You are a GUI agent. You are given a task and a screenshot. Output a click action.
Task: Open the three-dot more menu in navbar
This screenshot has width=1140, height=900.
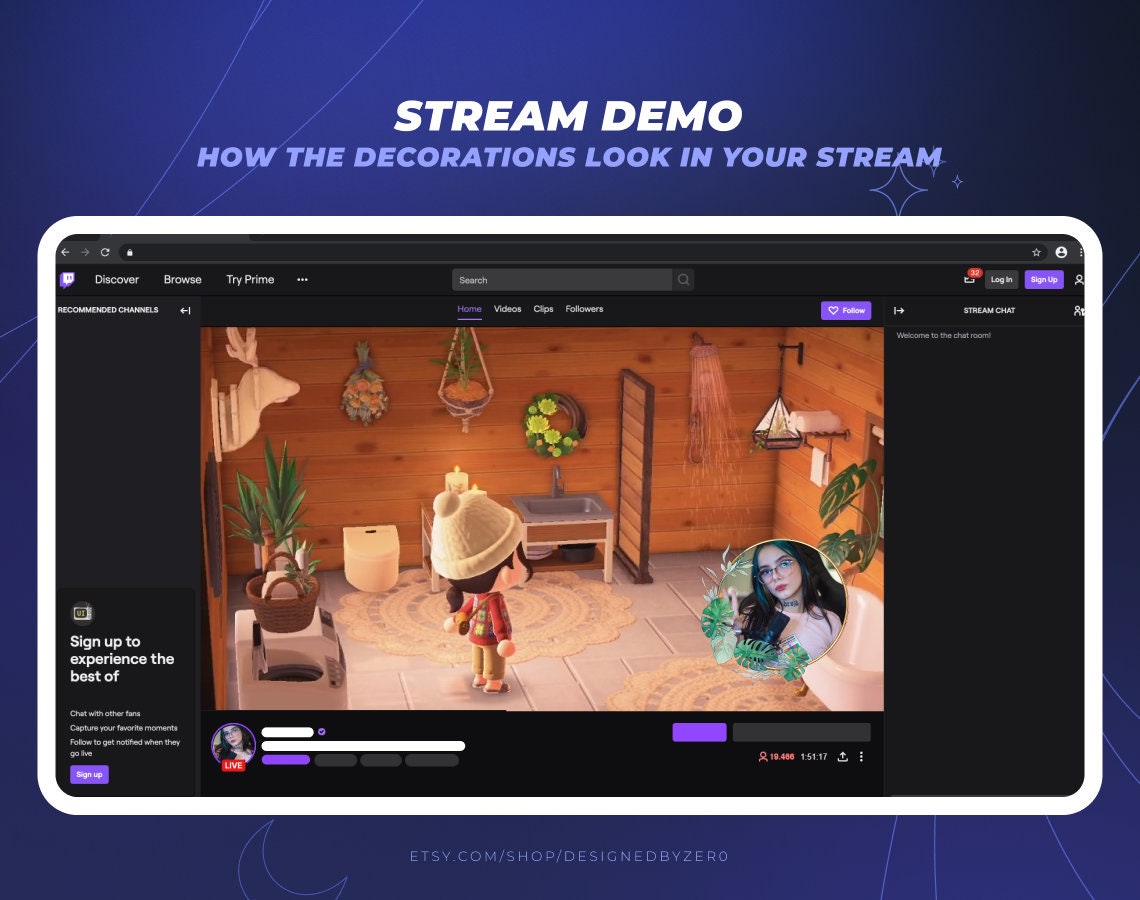pos(302,280)
